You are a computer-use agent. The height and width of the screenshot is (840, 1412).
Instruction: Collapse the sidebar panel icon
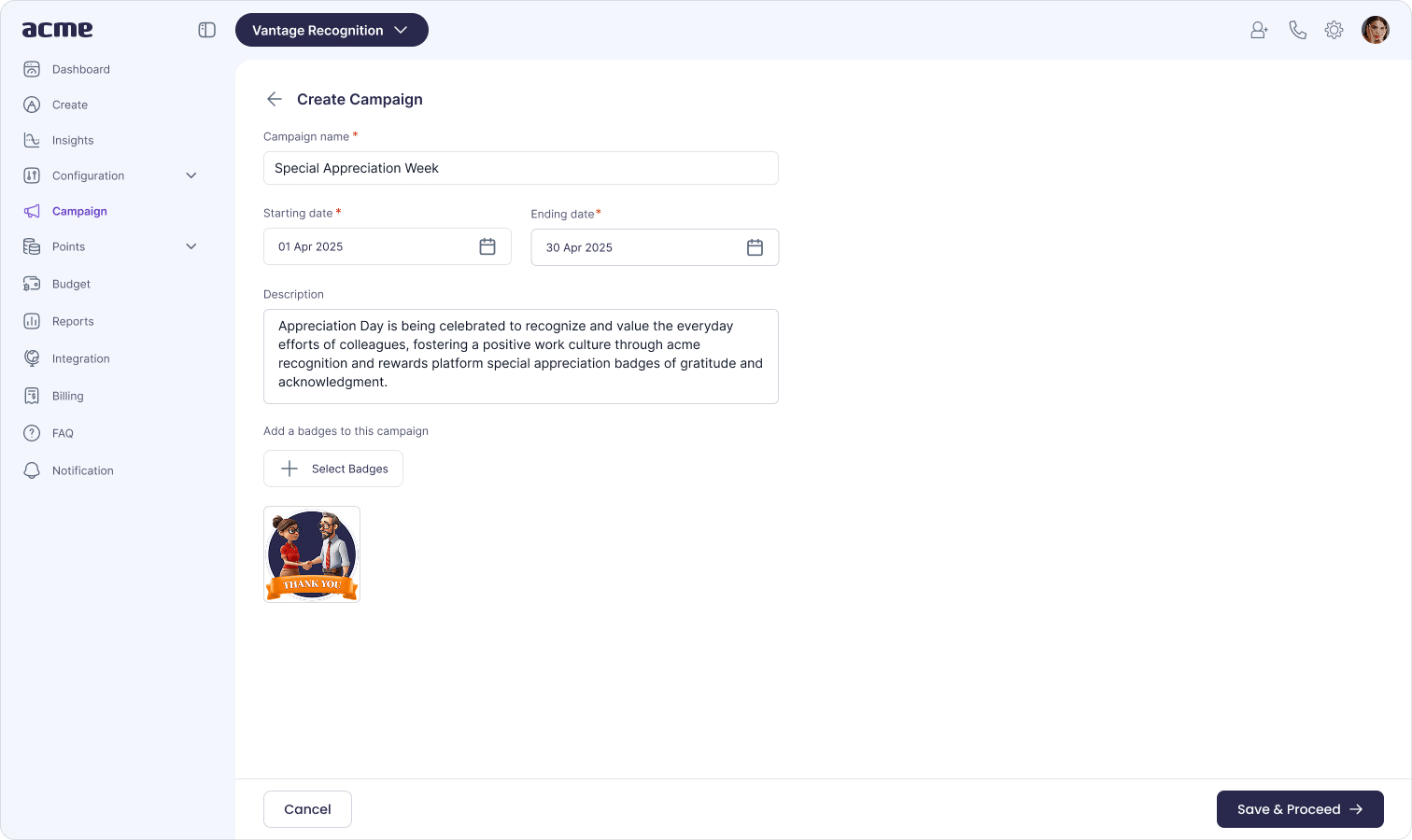(207, 30)
